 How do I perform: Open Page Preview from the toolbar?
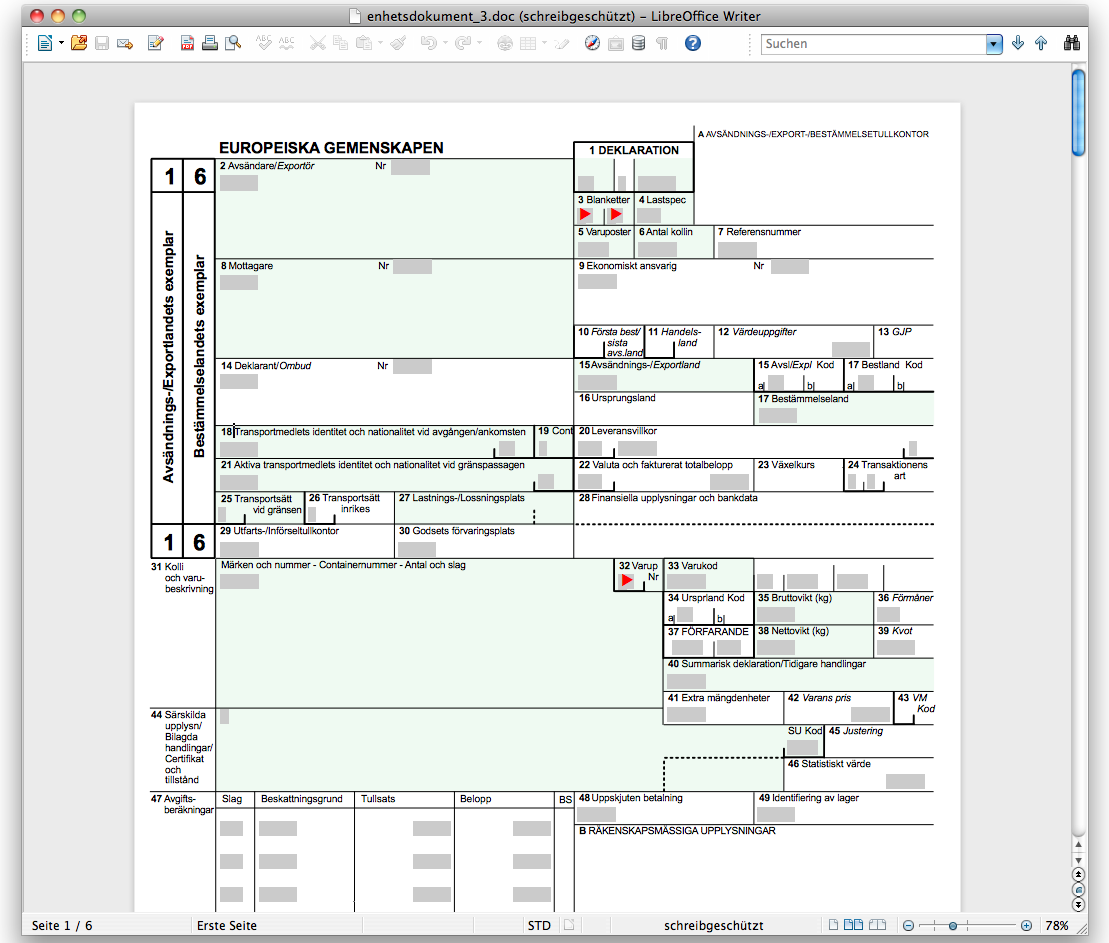(x=233, y=43)
